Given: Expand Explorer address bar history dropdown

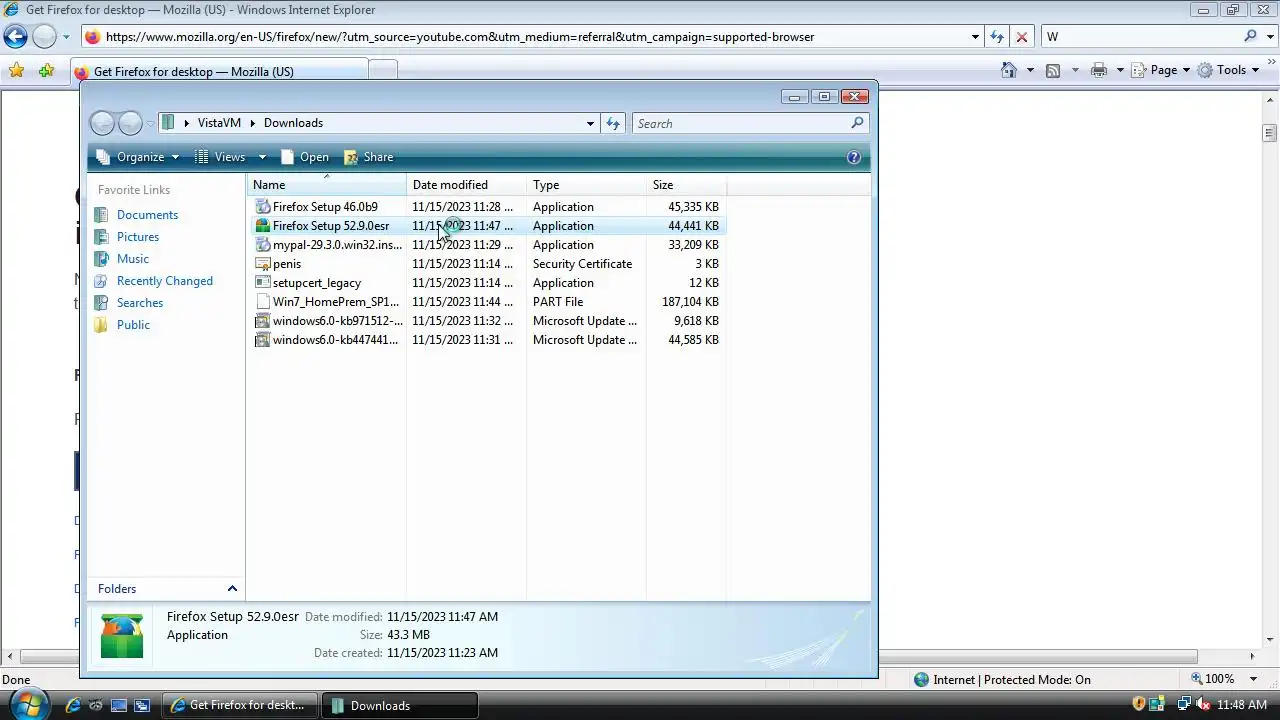Looking at the screenshot, I should [590, 123].
